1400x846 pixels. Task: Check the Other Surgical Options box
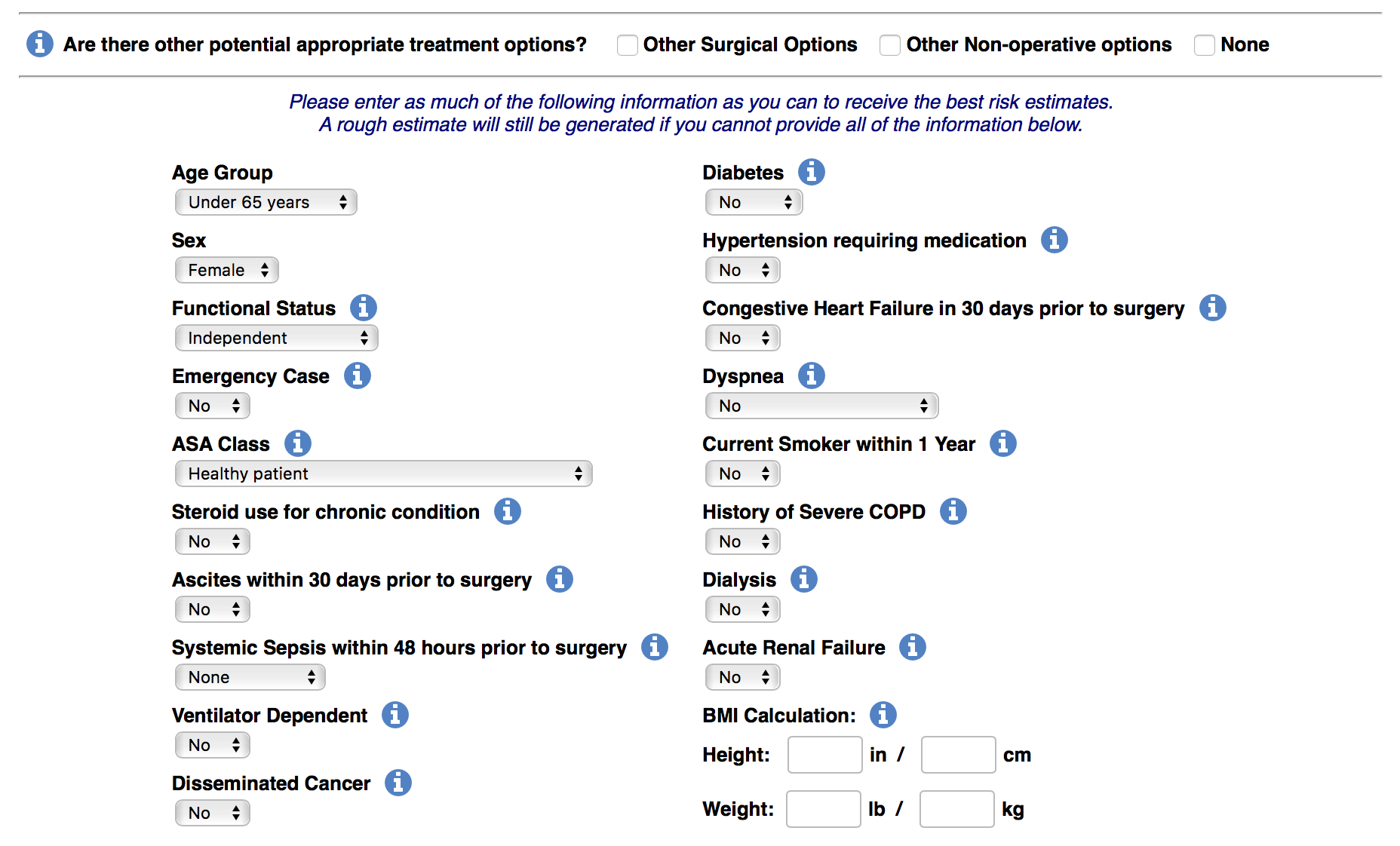coord(627,45)
